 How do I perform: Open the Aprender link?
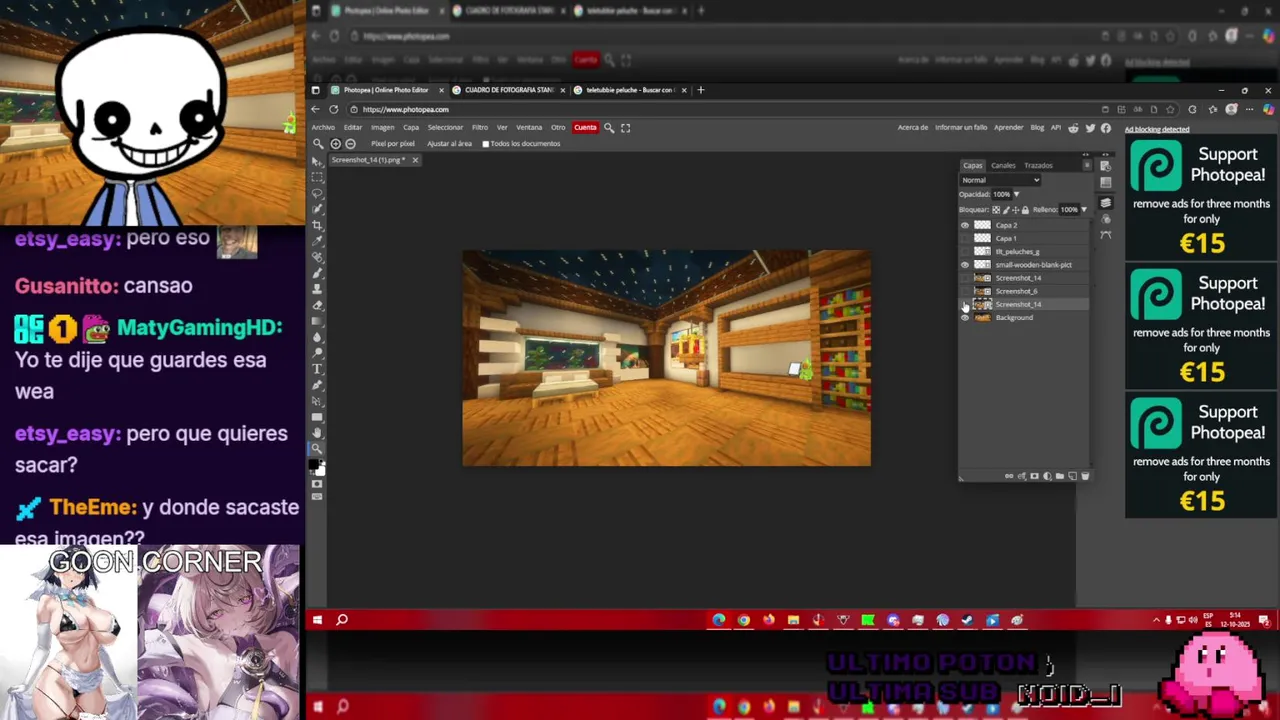(x=1009, y=127)
